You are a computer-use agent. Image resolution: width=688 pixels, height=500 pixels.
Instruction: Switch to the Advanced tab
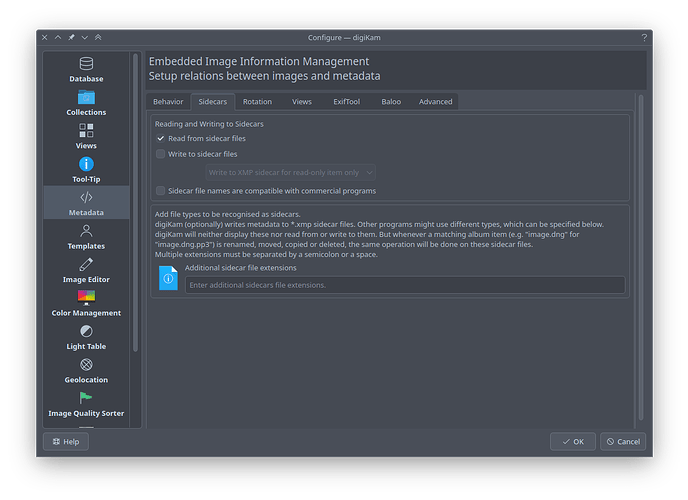[x=435, y=102]
